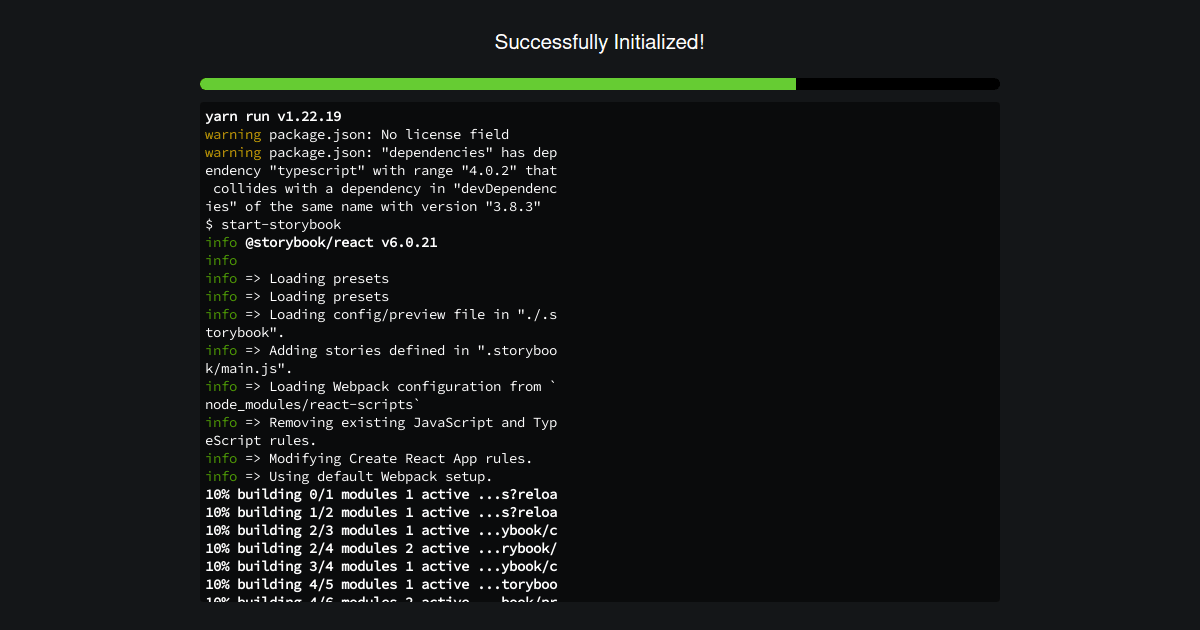Click the "10% building 3/4 modules" line

click(381, 566)
